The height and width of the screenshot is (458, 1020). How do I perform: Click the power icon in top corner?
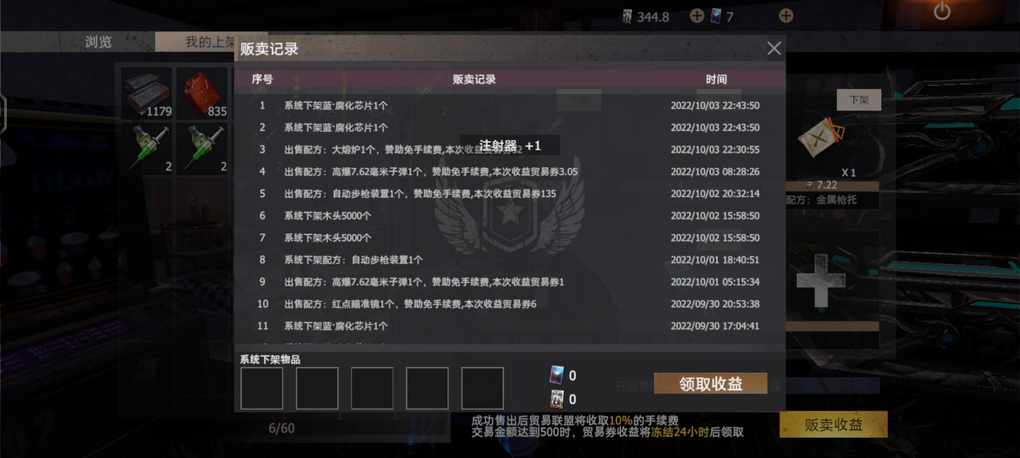point(942,11)
